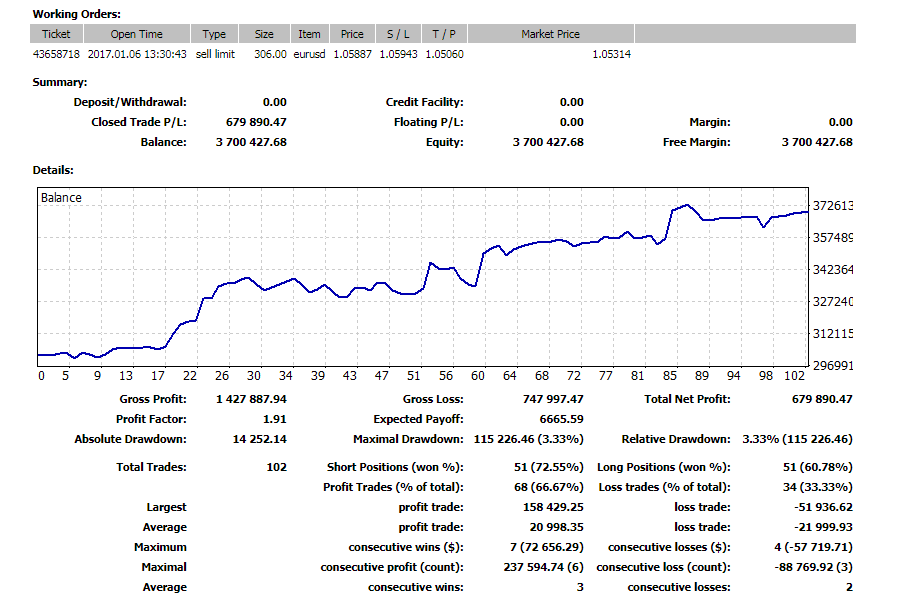Click the Free Margin label
899x597 pixels.
point(696,142)
